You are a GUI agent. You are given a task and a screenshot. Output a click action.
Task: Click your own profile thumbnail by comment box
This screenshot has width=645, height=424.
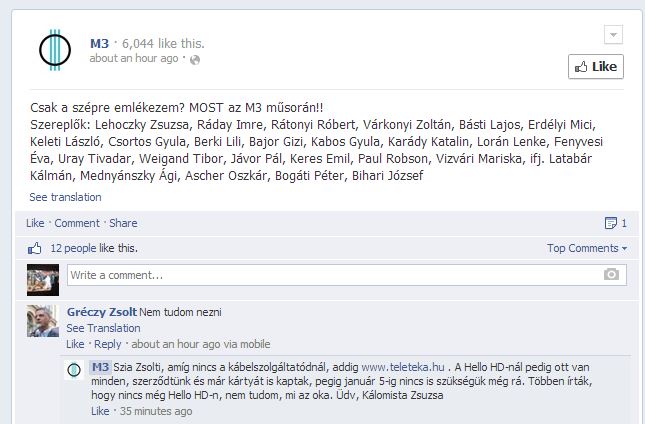pos(43,280)
